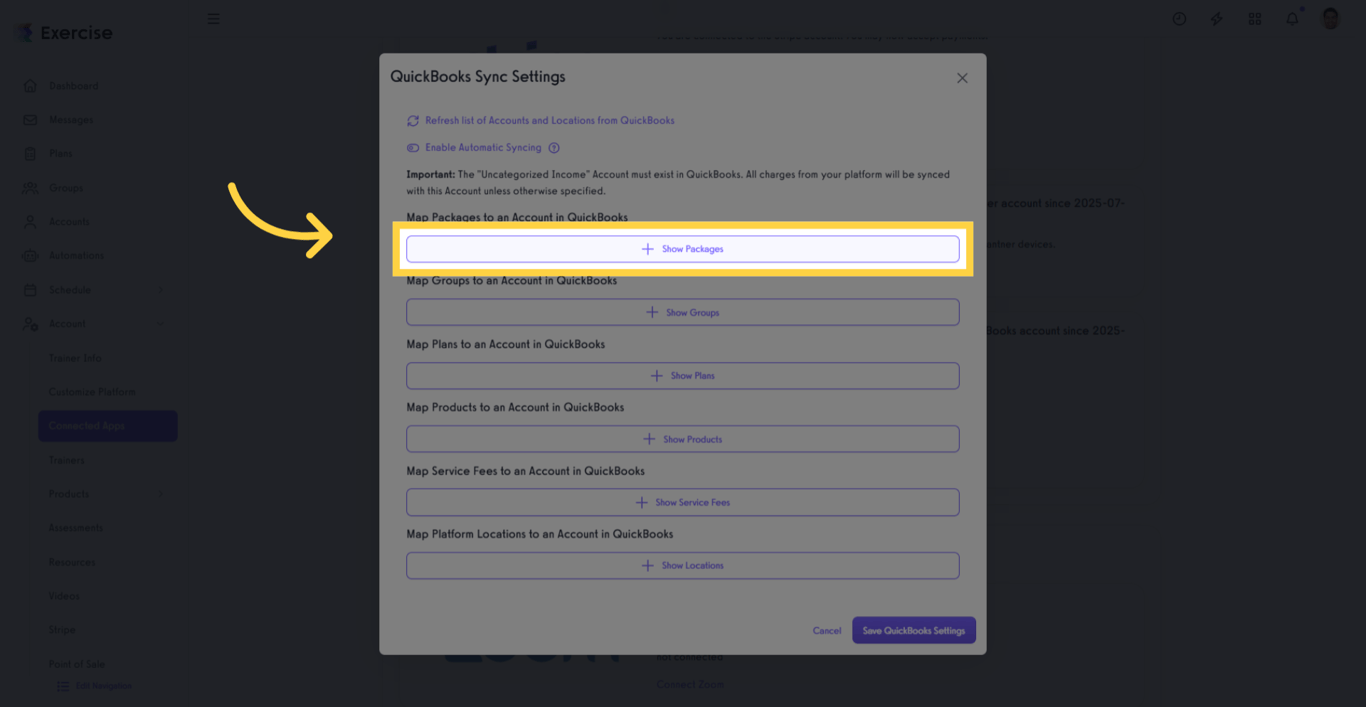Click the Cancel link in dialog
1366x707 pixels.
(827, 631)
